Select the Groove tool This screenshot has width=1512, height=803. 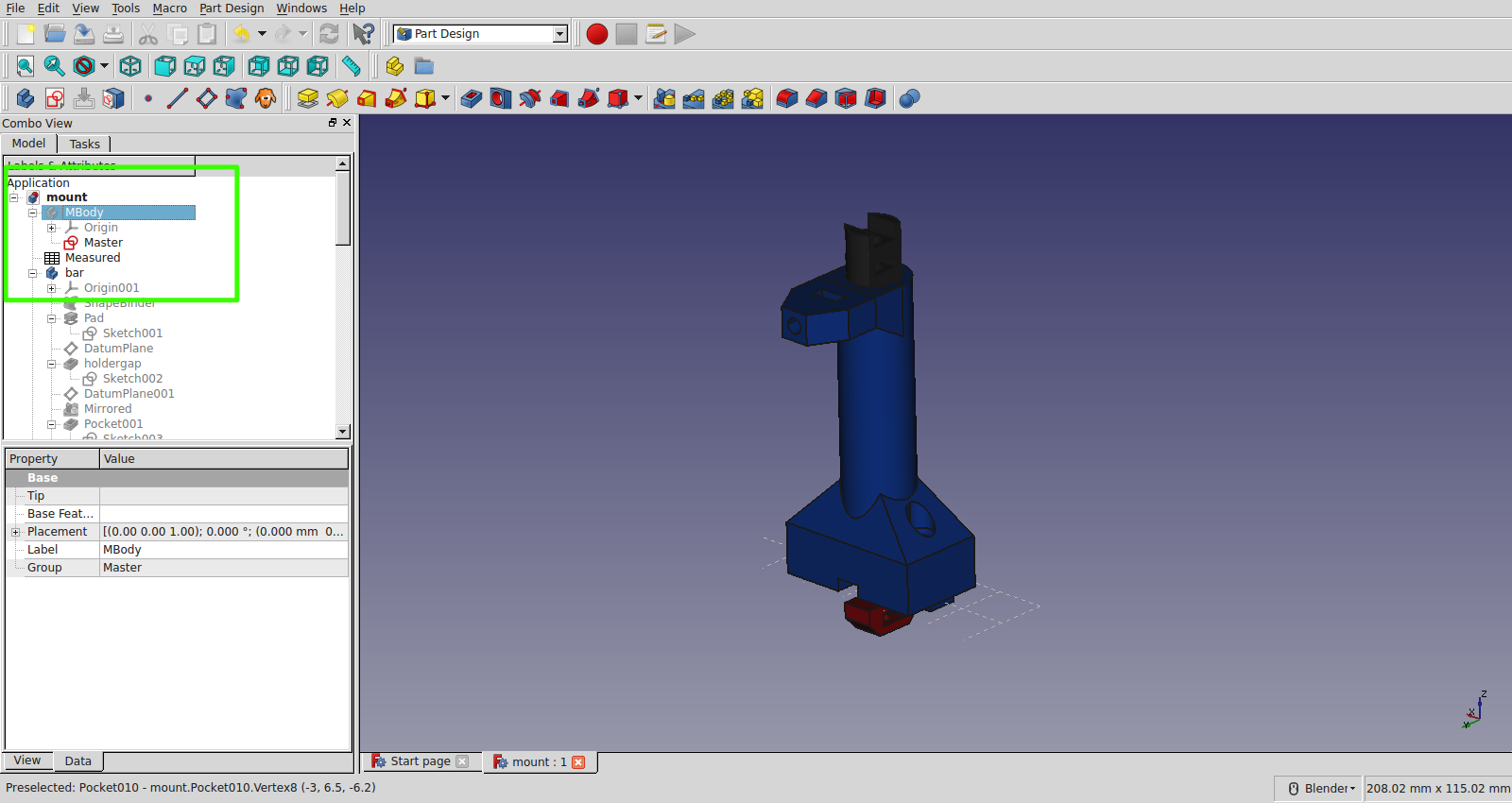pyautogui.click(x=530, y=98)
